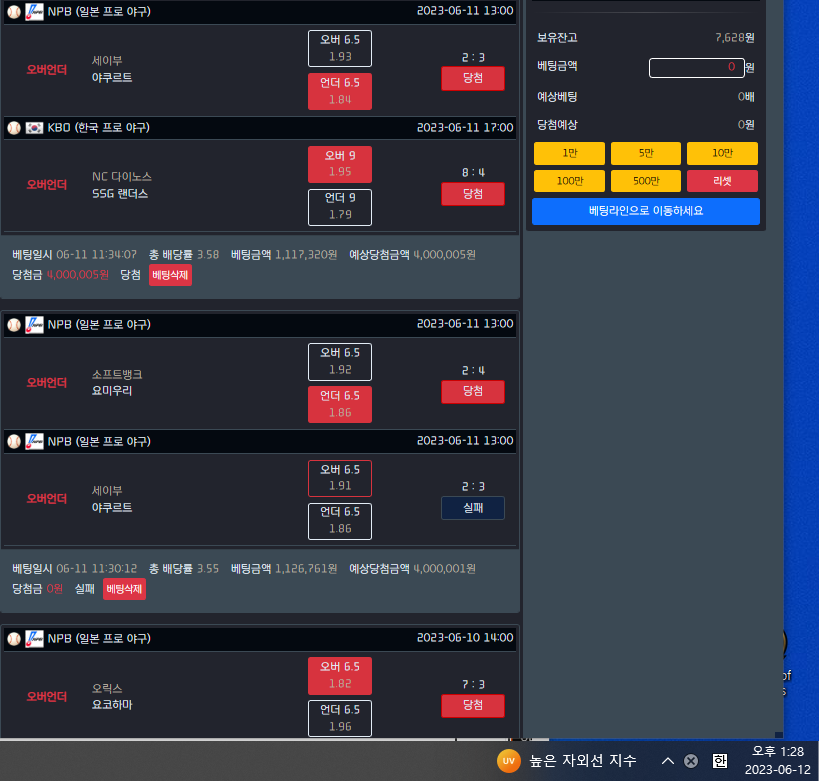Click 베팅라인으로 이동하세요 blue button

(646, 211)
